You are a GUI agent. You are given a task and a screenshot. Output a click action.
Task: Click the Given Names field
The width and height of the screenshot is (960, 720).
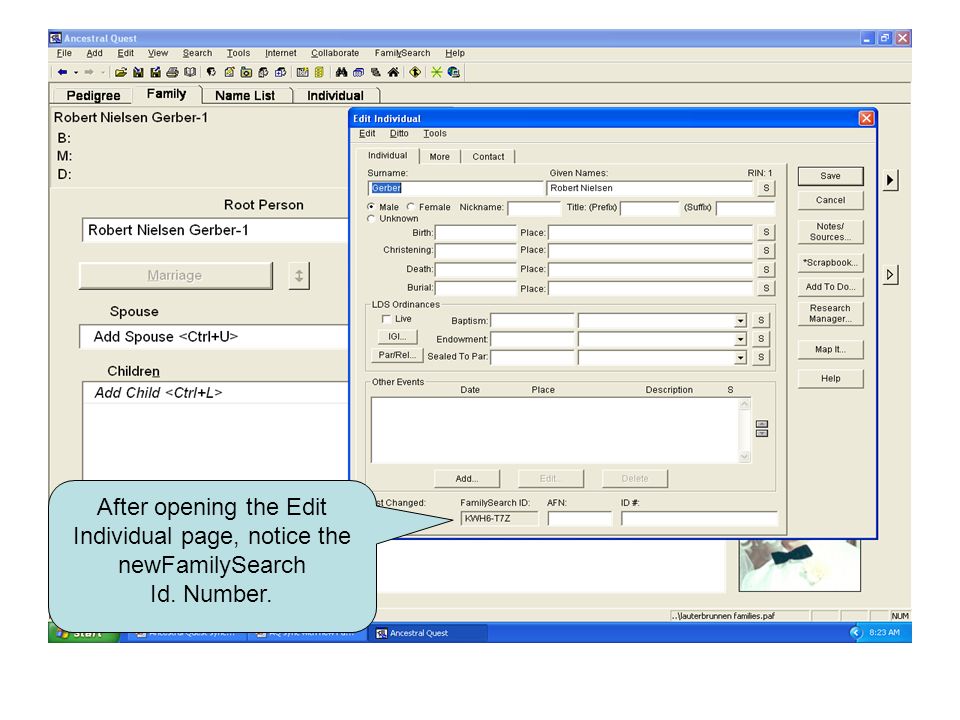[x=650, y=188]
